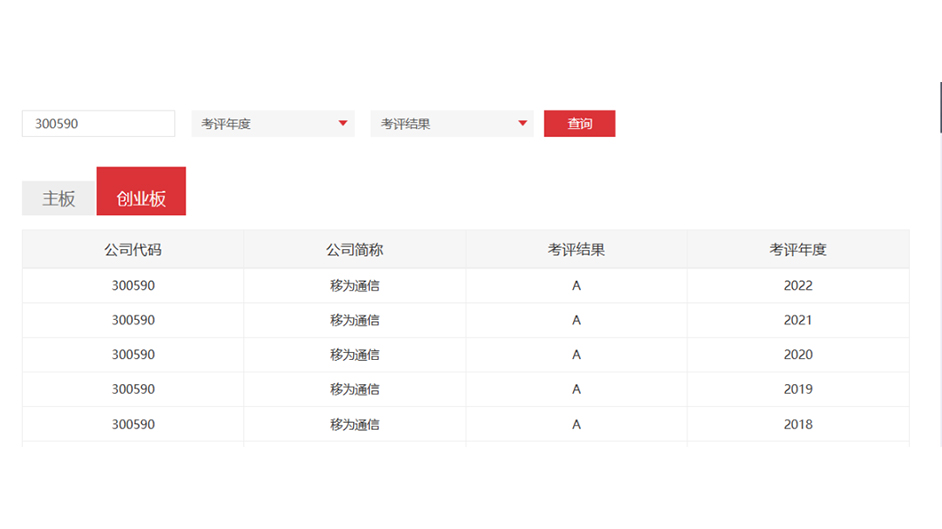Click company code 300590 in the 2019 row
942x529 pixels.
(133, 389)
